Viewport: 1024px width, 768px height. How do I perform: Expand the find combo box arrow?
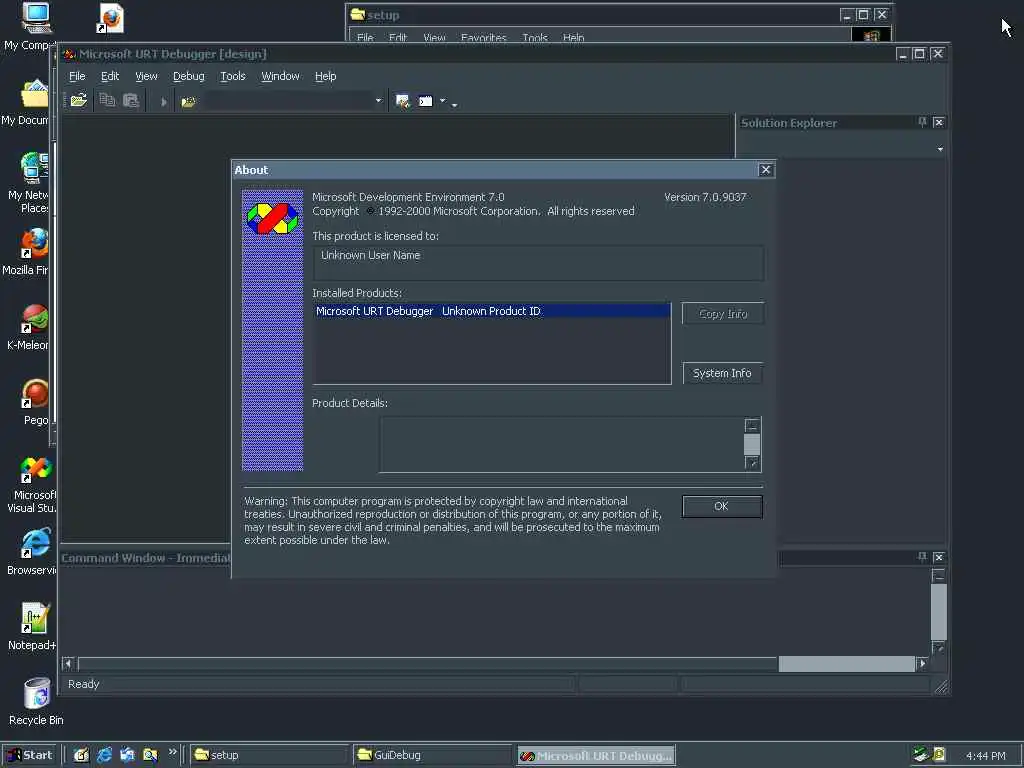[x=378, y=101]
